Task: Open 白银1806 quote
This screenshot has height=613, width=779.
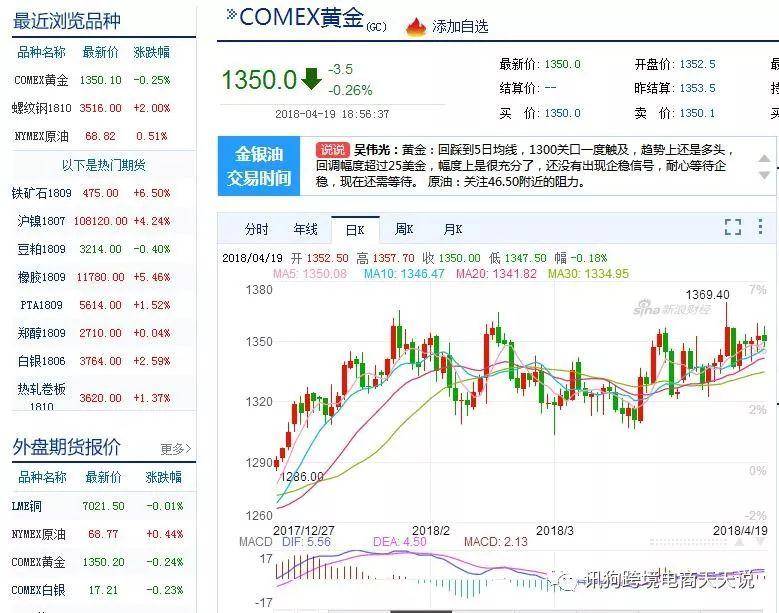Action: point(41,361)
